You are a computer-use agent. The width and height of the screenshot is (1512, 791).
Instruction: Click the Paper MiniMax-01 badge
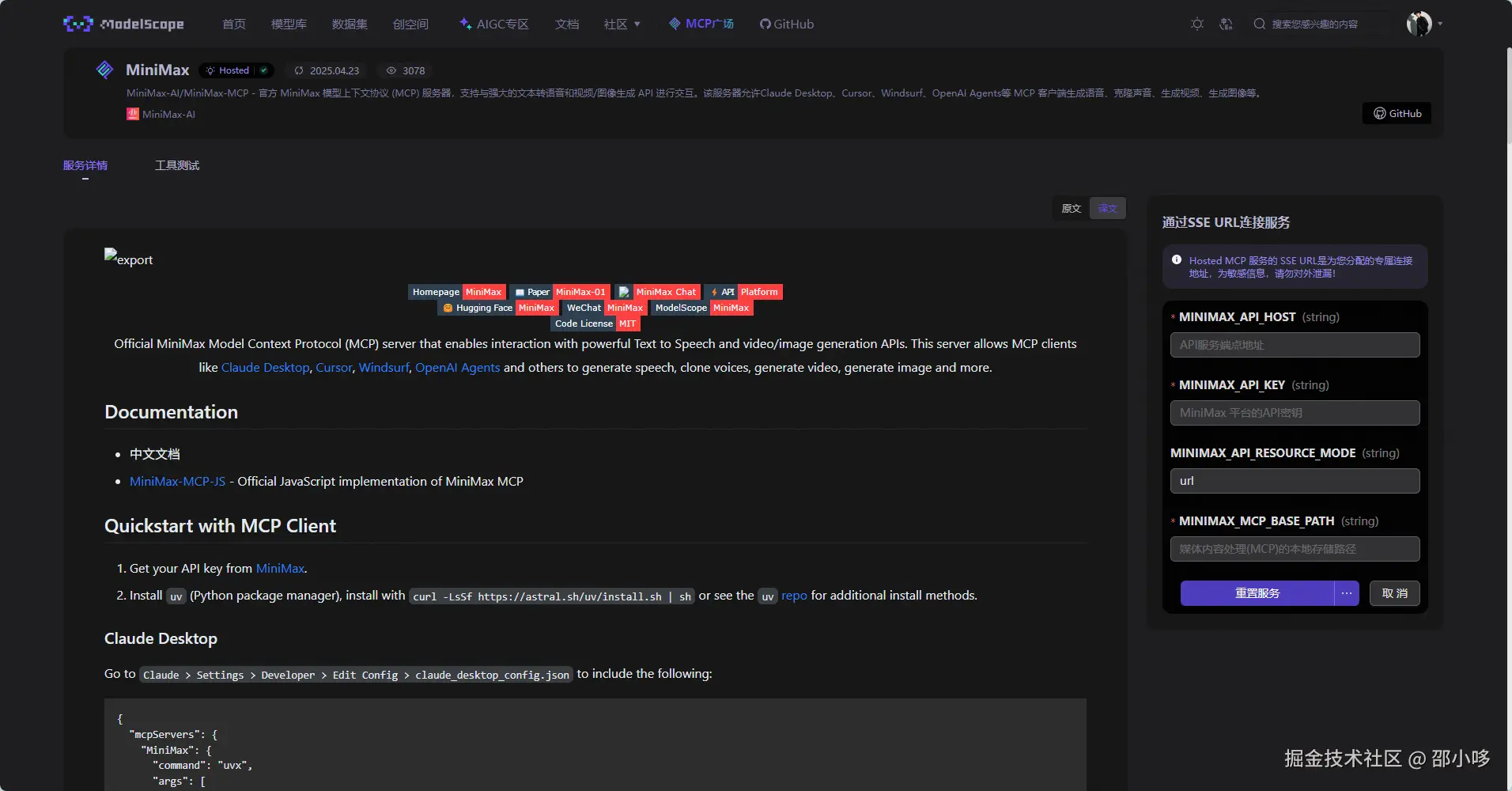(560, 292)
